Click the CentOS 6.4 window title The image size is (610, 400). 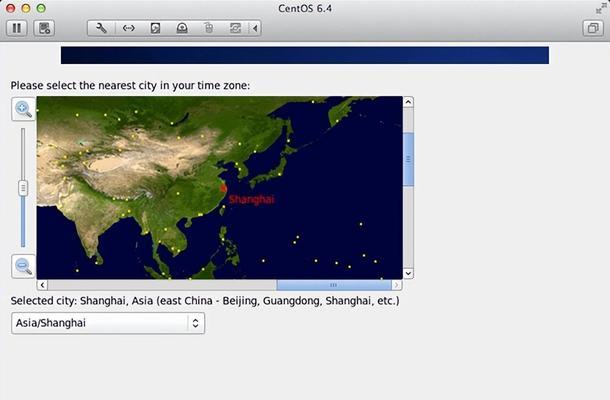point(305,8)
